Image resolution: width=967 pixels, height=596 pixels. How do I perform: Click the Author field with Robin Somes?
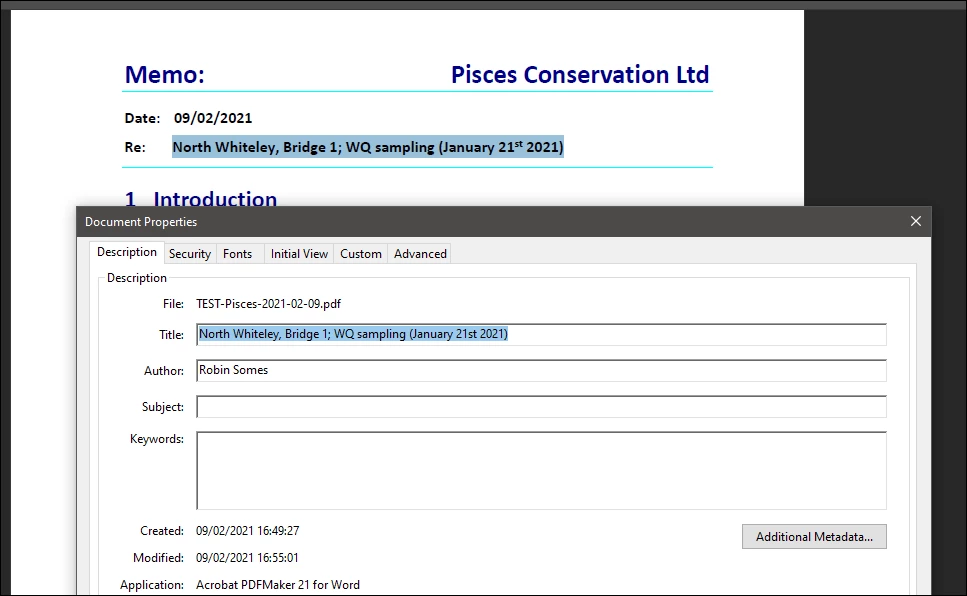(541, 370)
